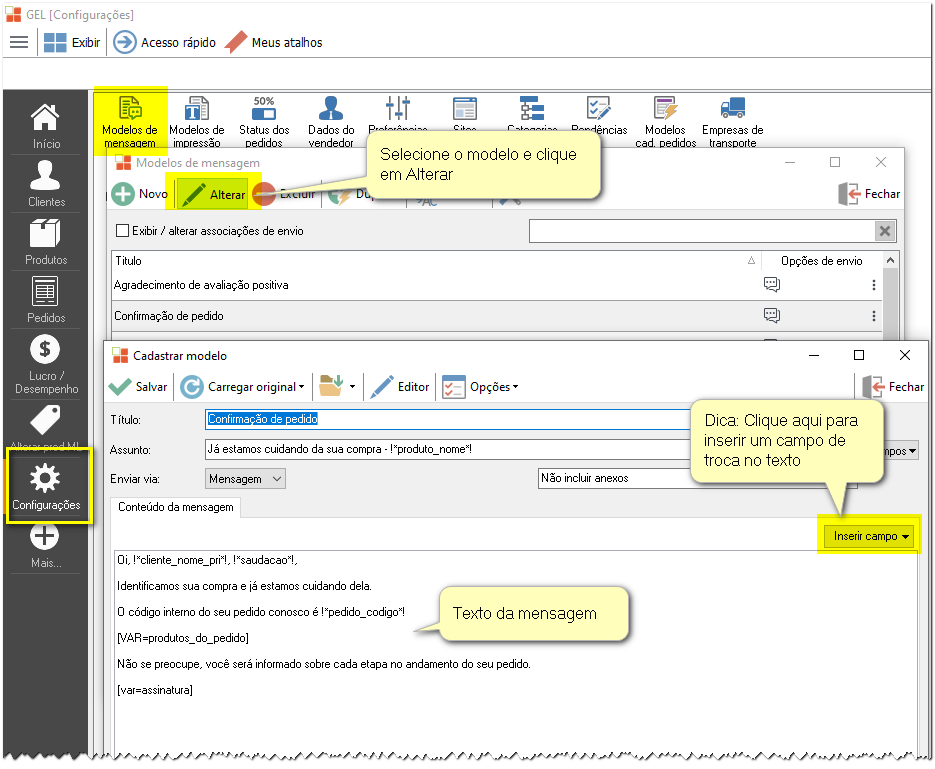Open the more menu for Agradecimento de avaliação positiva
Viewport: 935px width, 769px height.
pos(874,285)
